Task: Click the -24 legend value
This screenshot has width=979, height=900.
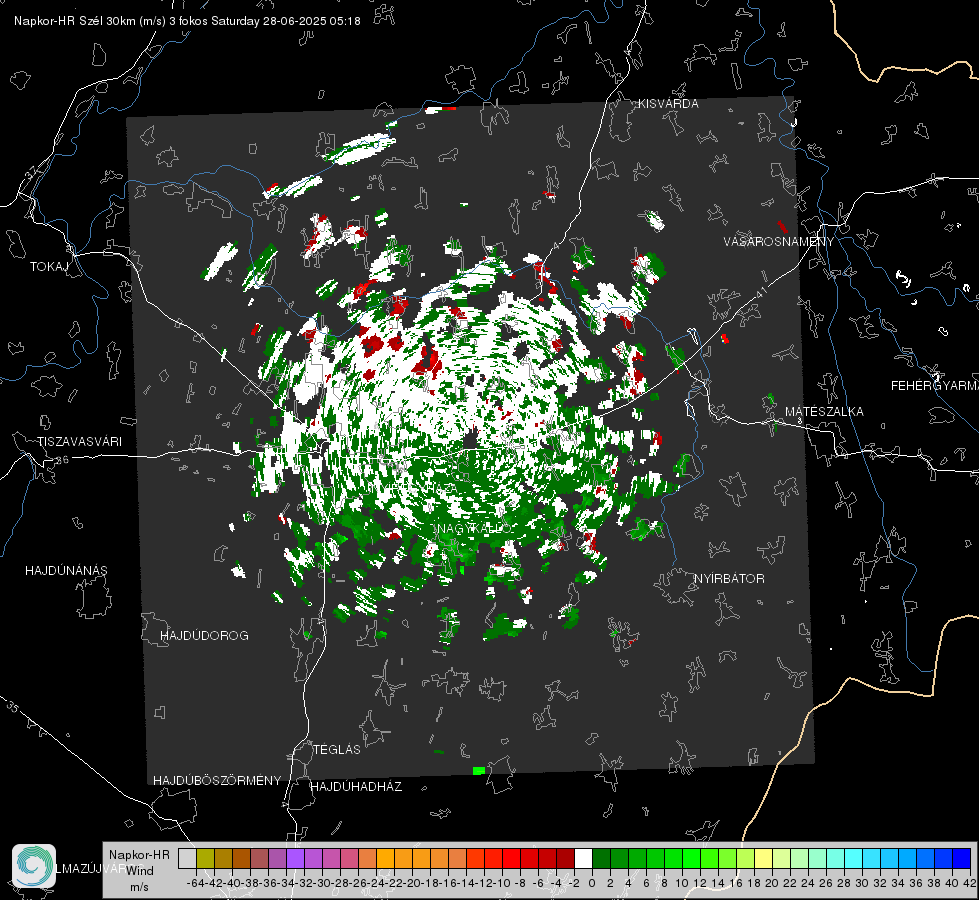Action: (376, 883)
